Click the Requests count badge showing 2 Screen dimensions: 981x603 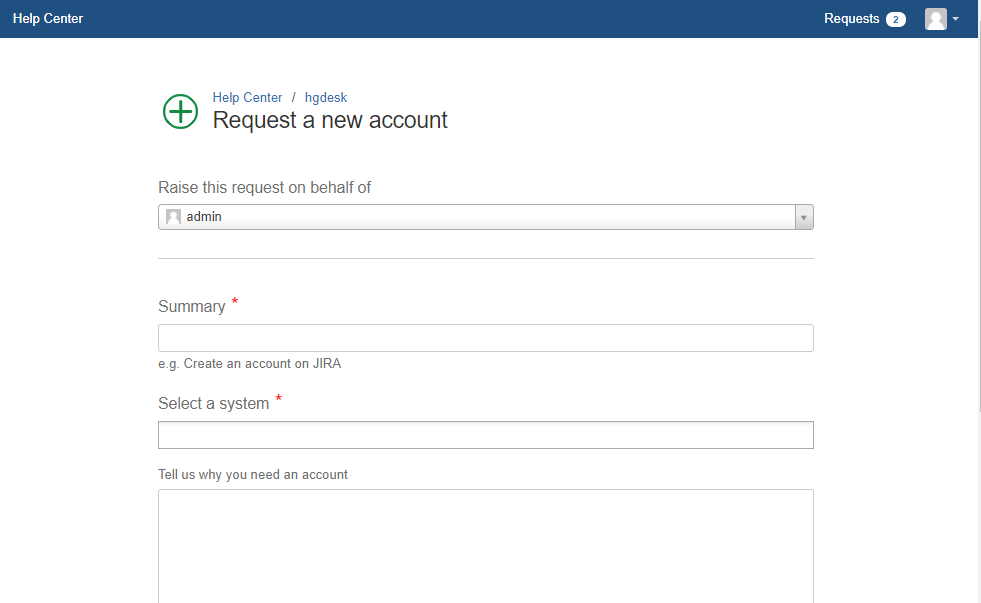[x=895, y=19]
